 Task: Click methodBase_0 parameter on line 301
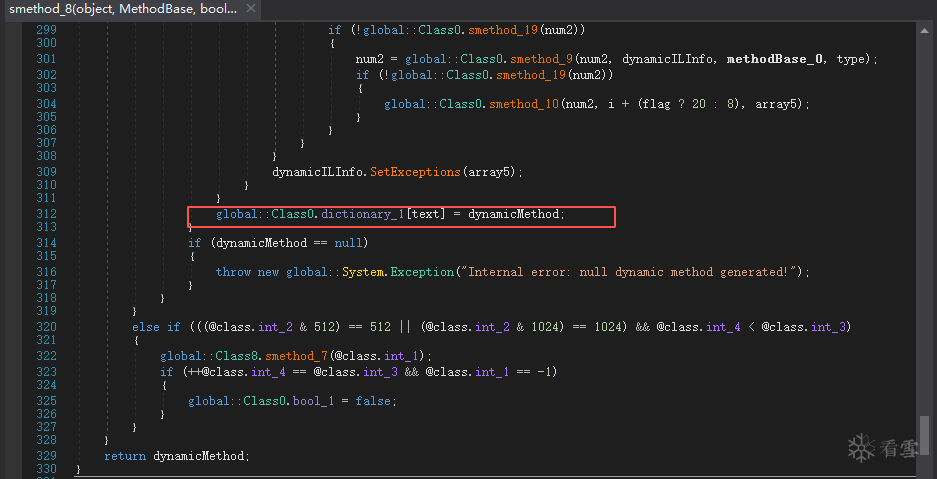(775, 59)
